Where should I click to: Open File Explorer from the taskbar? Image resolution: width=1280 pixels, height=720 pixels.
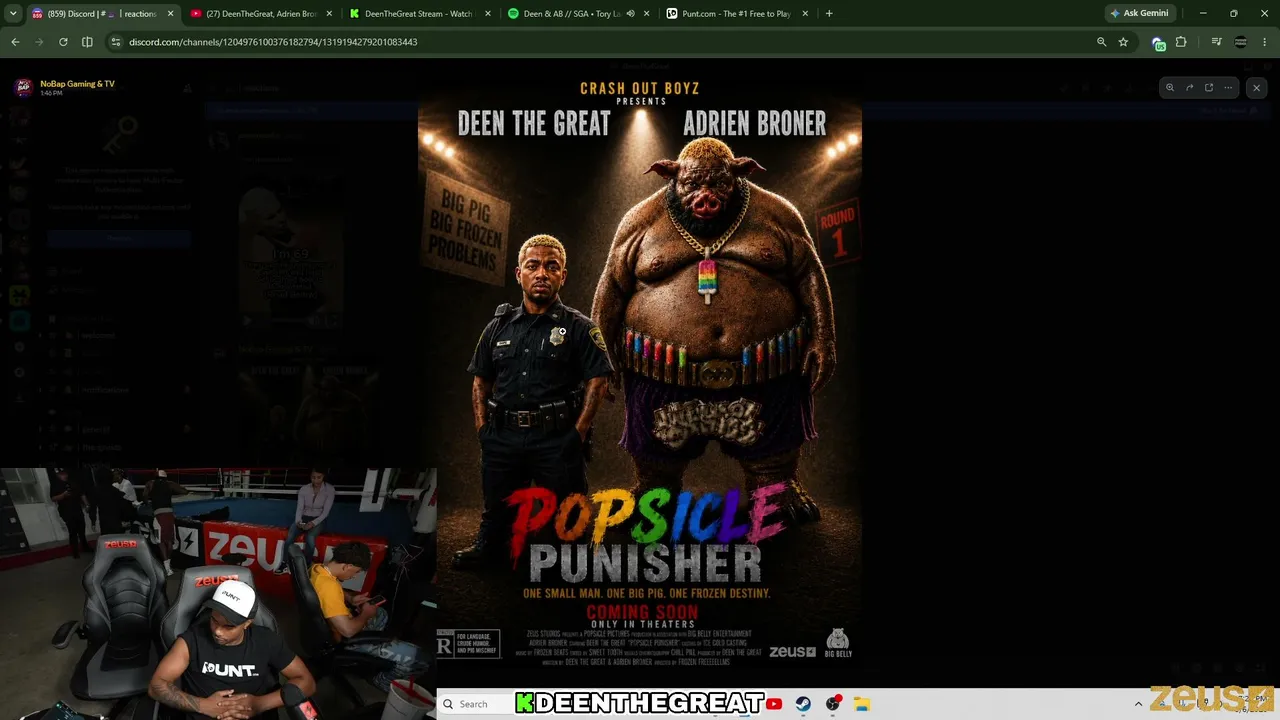click(x=861, y=704)
